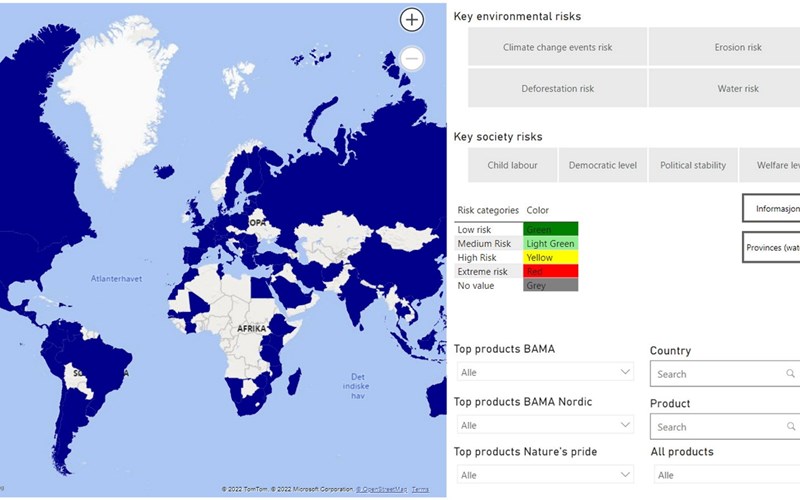Toggle the Deforestation risk filter

[x=557, y=89]
